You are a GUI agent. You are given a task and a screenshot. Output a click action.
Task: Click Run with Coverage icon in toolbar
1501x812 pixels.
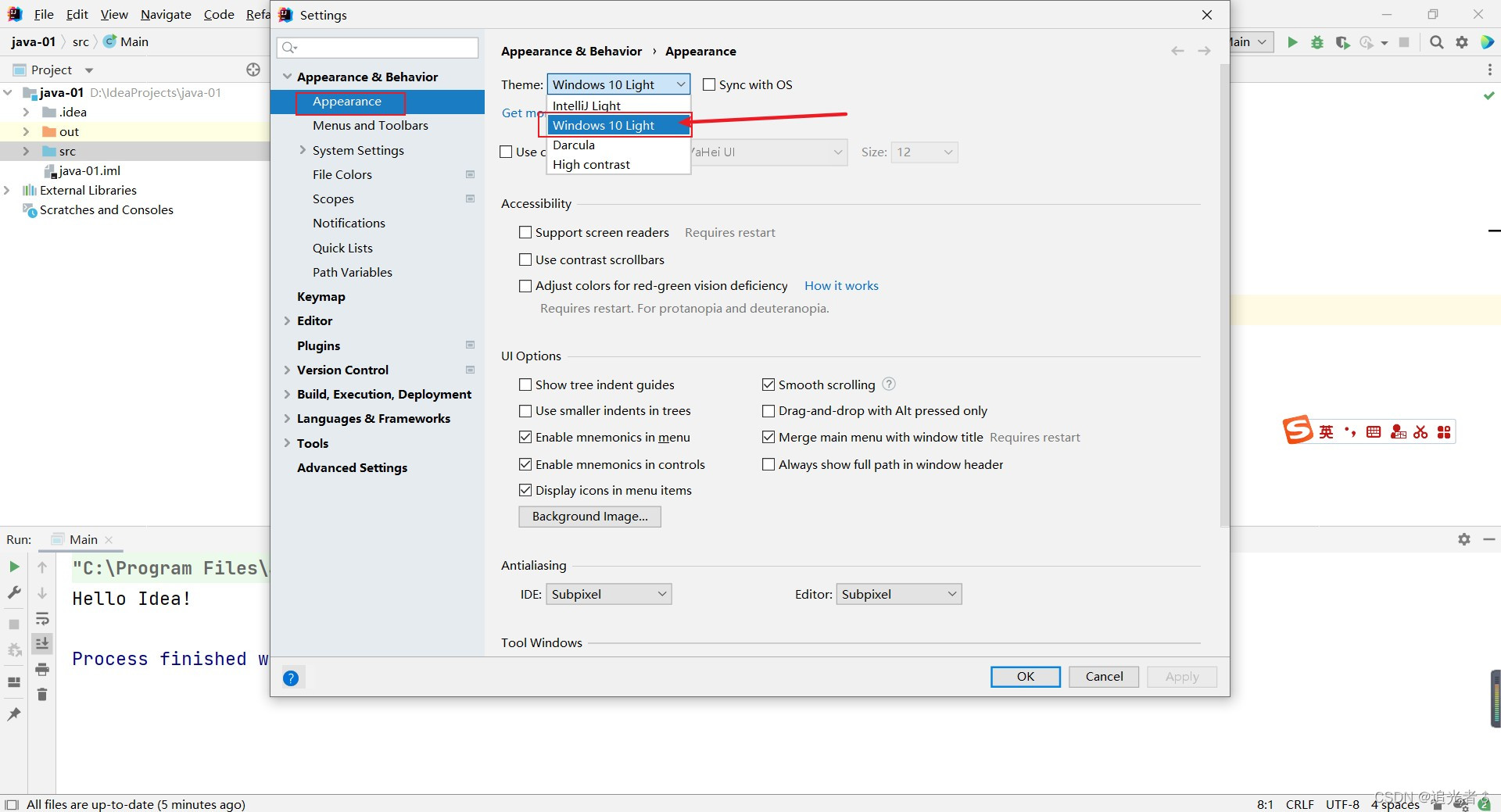coord(1342,42)
